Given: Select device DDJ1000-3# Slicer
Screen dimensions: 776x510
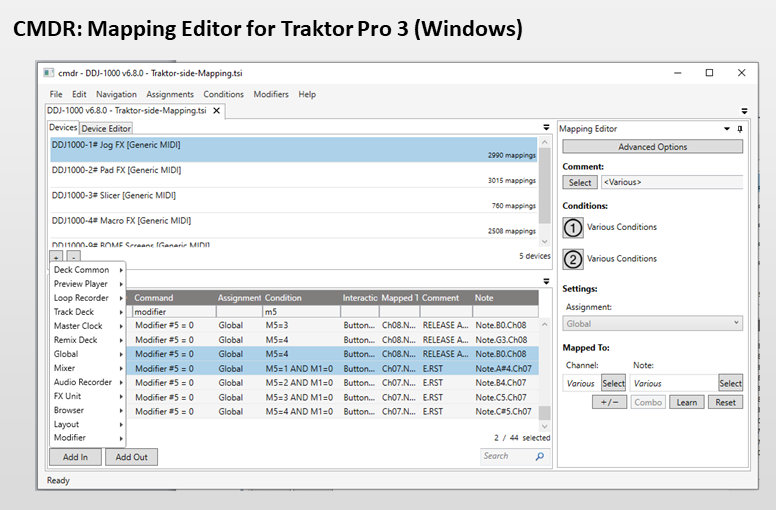Looking at the screenshot, I should [293, 200].
